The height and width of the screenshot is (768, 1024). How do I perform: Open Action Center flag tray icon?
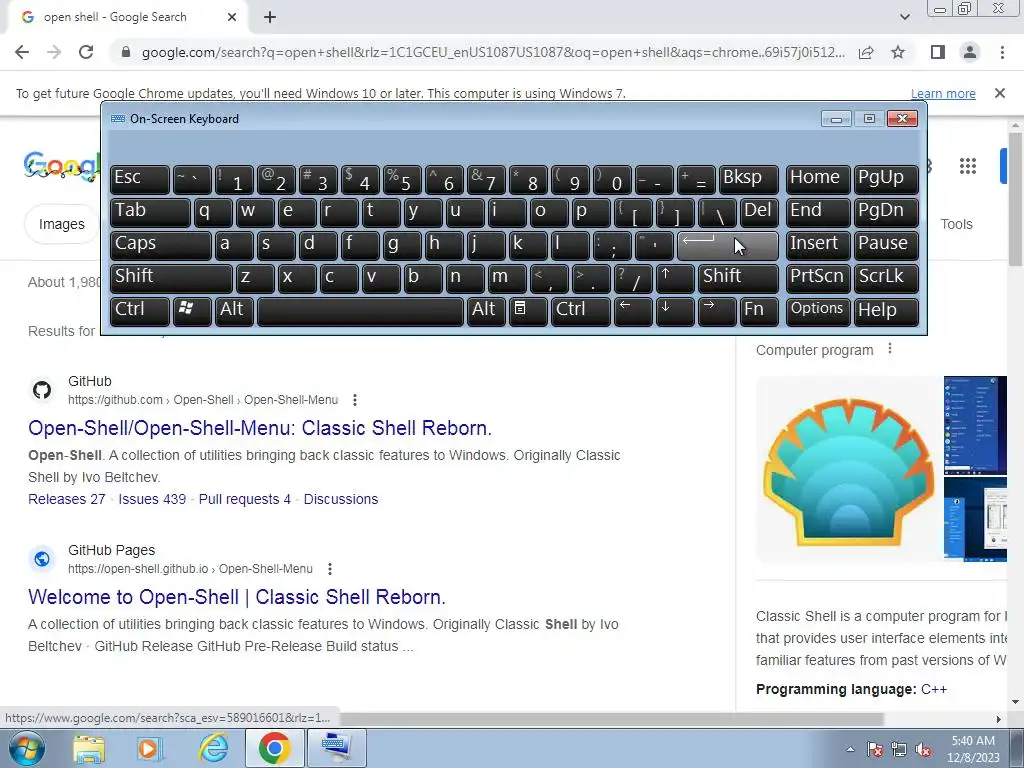(875, 749)
